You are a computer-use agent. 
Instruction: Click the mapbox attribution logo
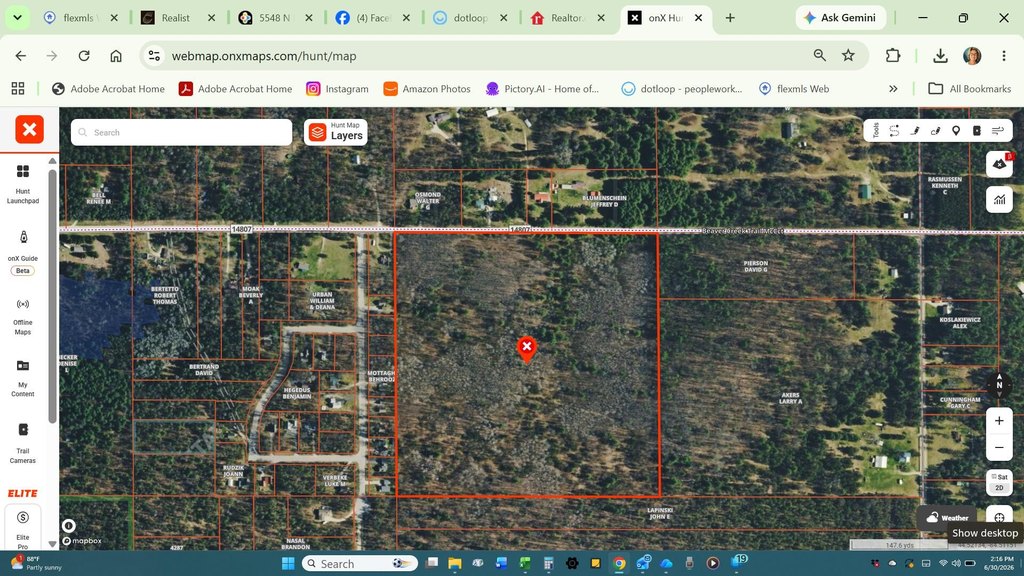(82, 541)
